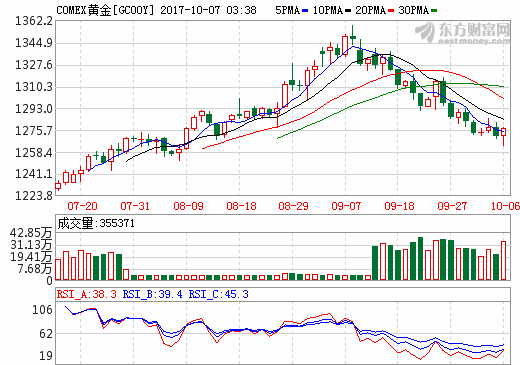Viewport: 520px width, 365px height.
Task: Click the last red volume bar
Action: [503, 260]
